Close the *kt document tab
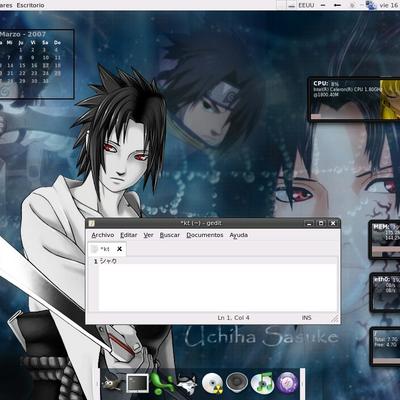 (119, 249)
